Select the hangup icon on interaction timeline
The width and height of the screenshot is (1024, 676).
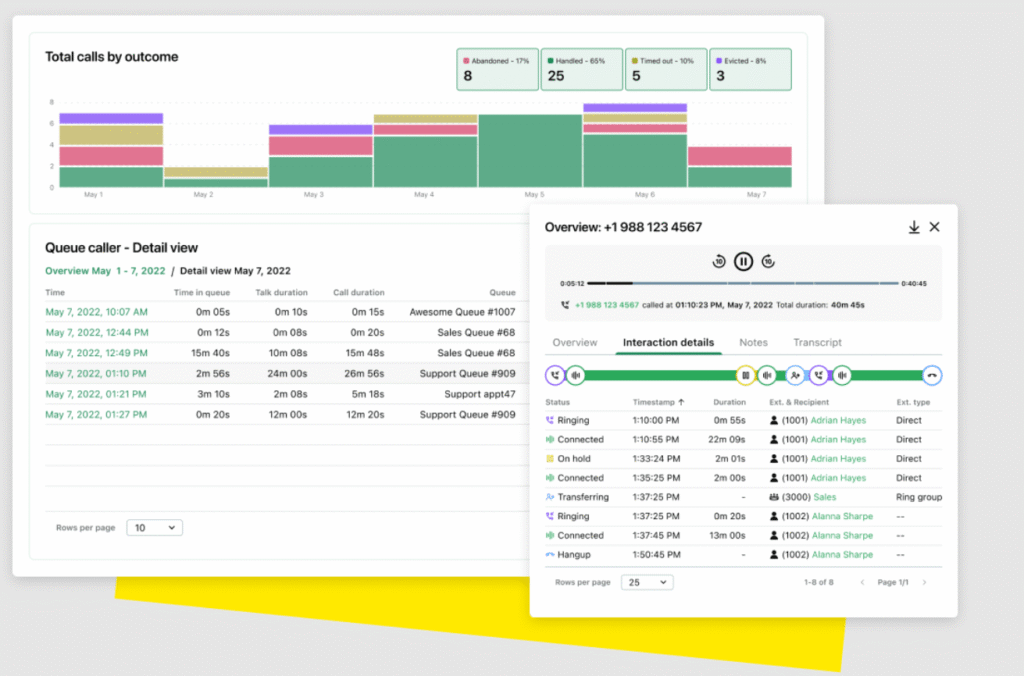tap(932, 376)
